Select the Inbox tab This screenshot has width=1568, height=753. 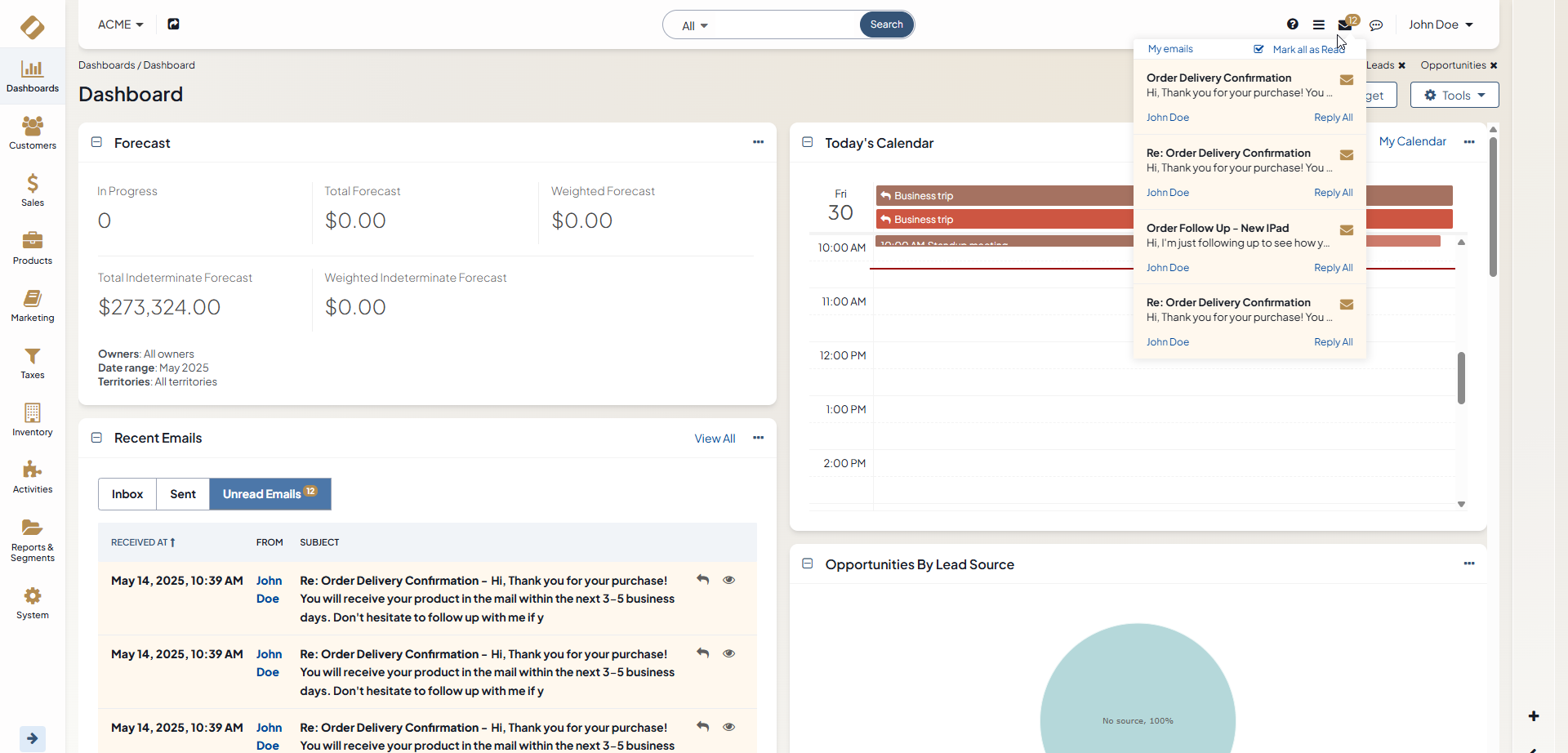[x=127, y=494]
